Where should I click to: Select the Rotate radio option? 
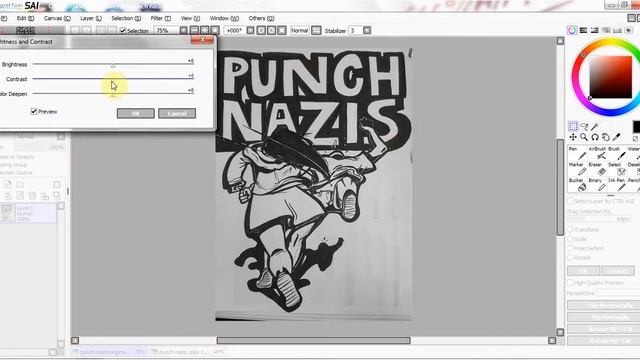point(571,258)
